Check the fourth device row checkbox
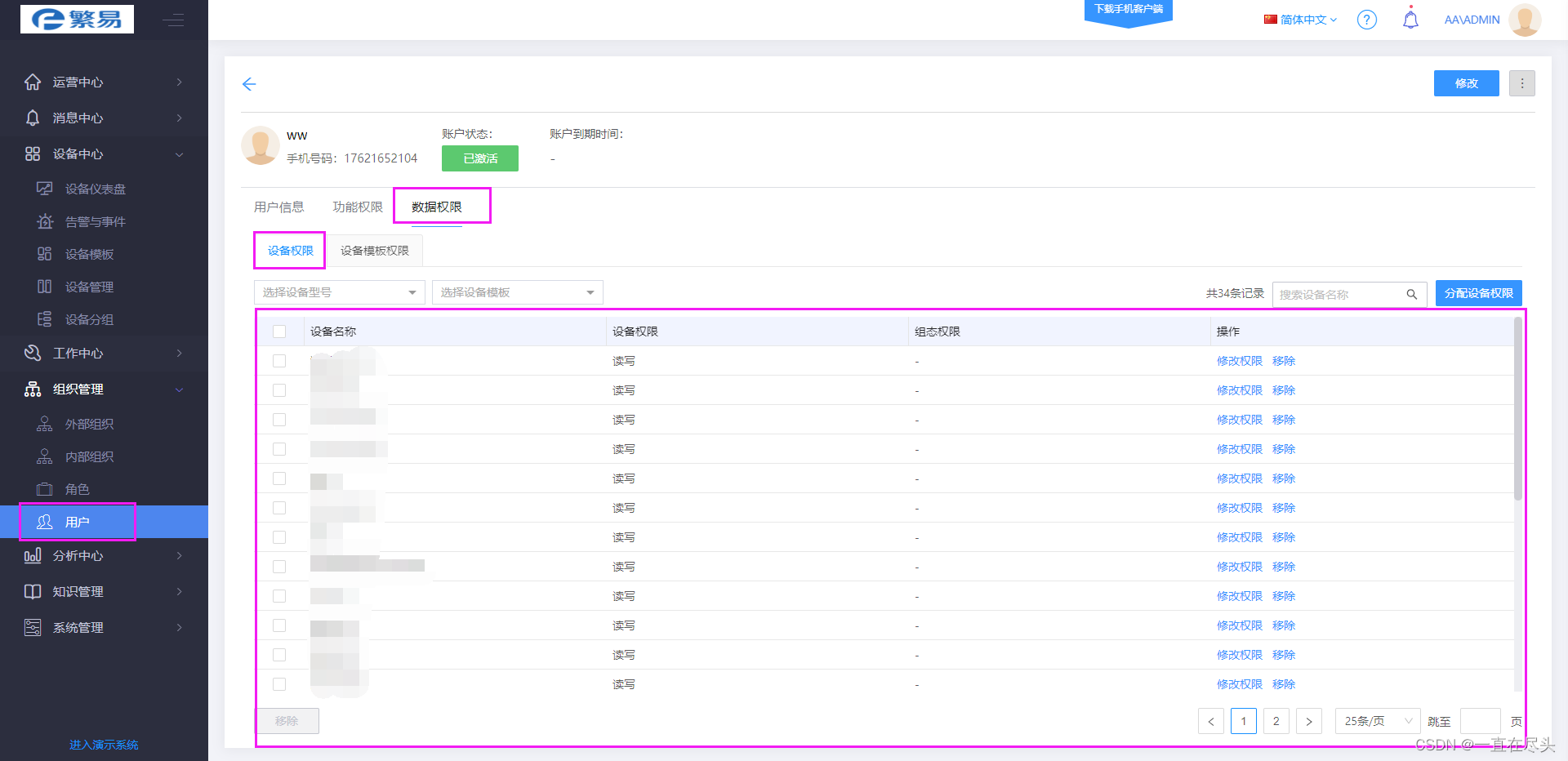The width and height of the screenshot is (1568, 761). point(279,449)
